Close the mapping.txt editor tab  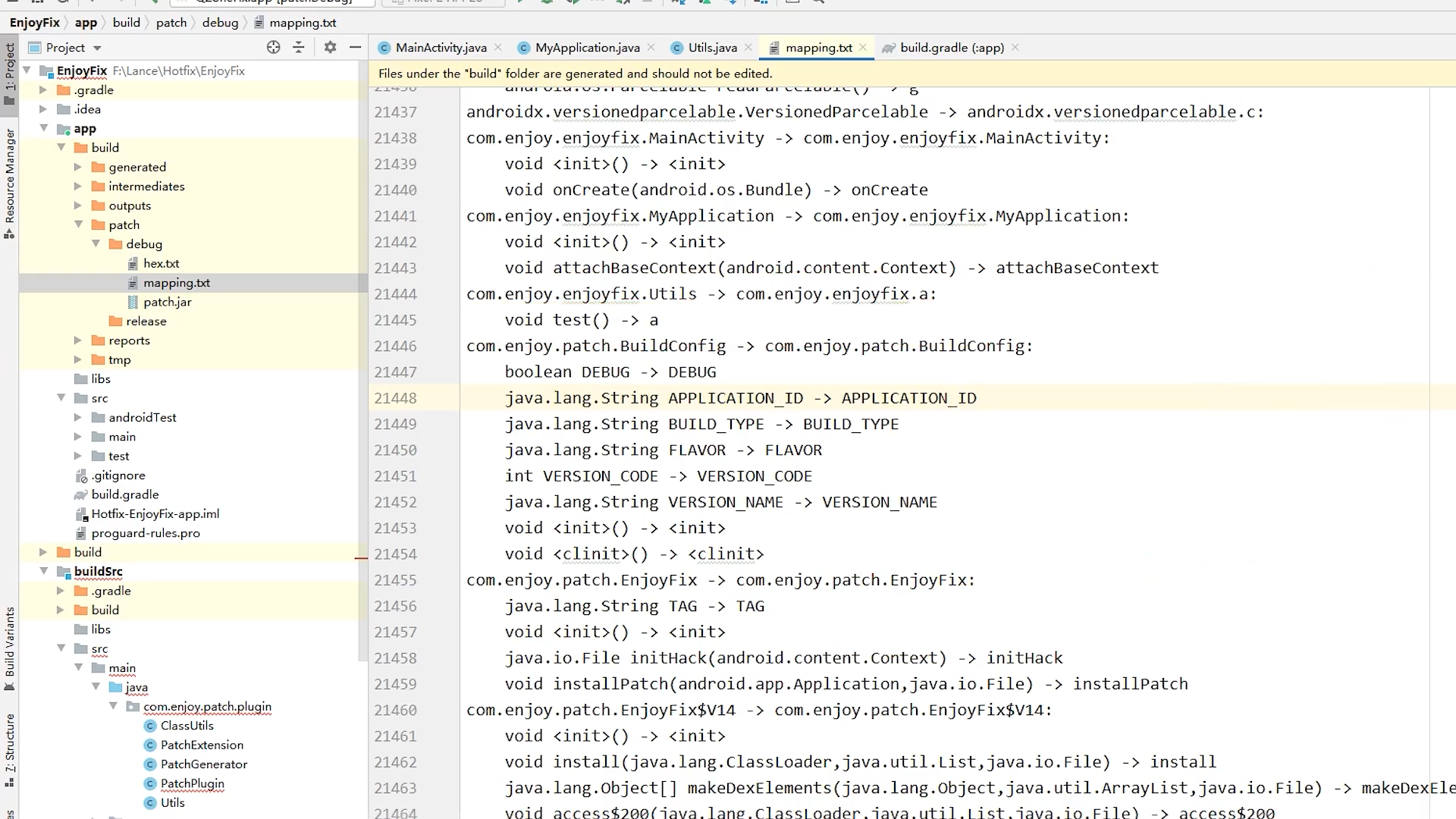pos(863,47)
